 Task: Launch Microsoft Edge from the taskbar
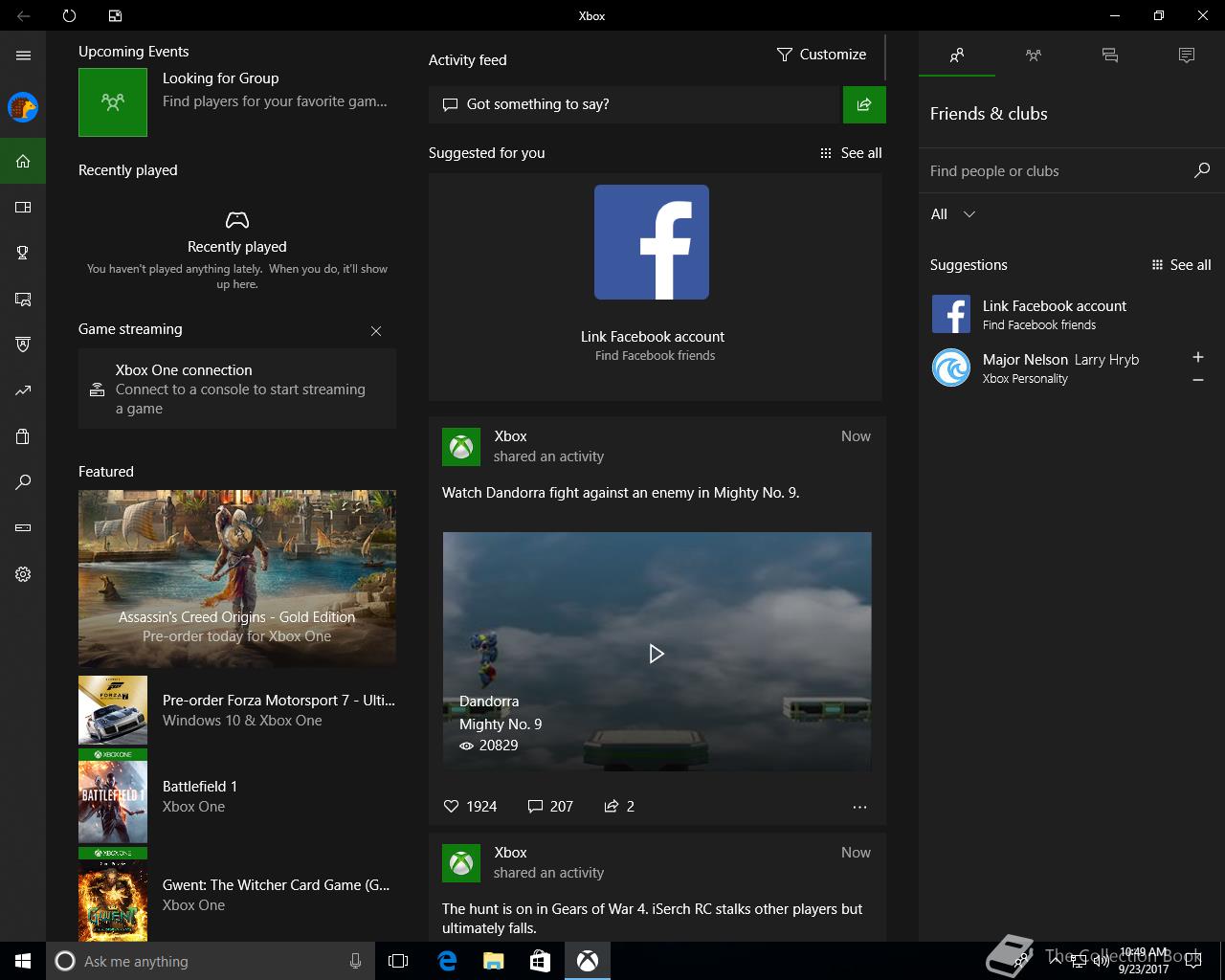[x=447, y=961]
